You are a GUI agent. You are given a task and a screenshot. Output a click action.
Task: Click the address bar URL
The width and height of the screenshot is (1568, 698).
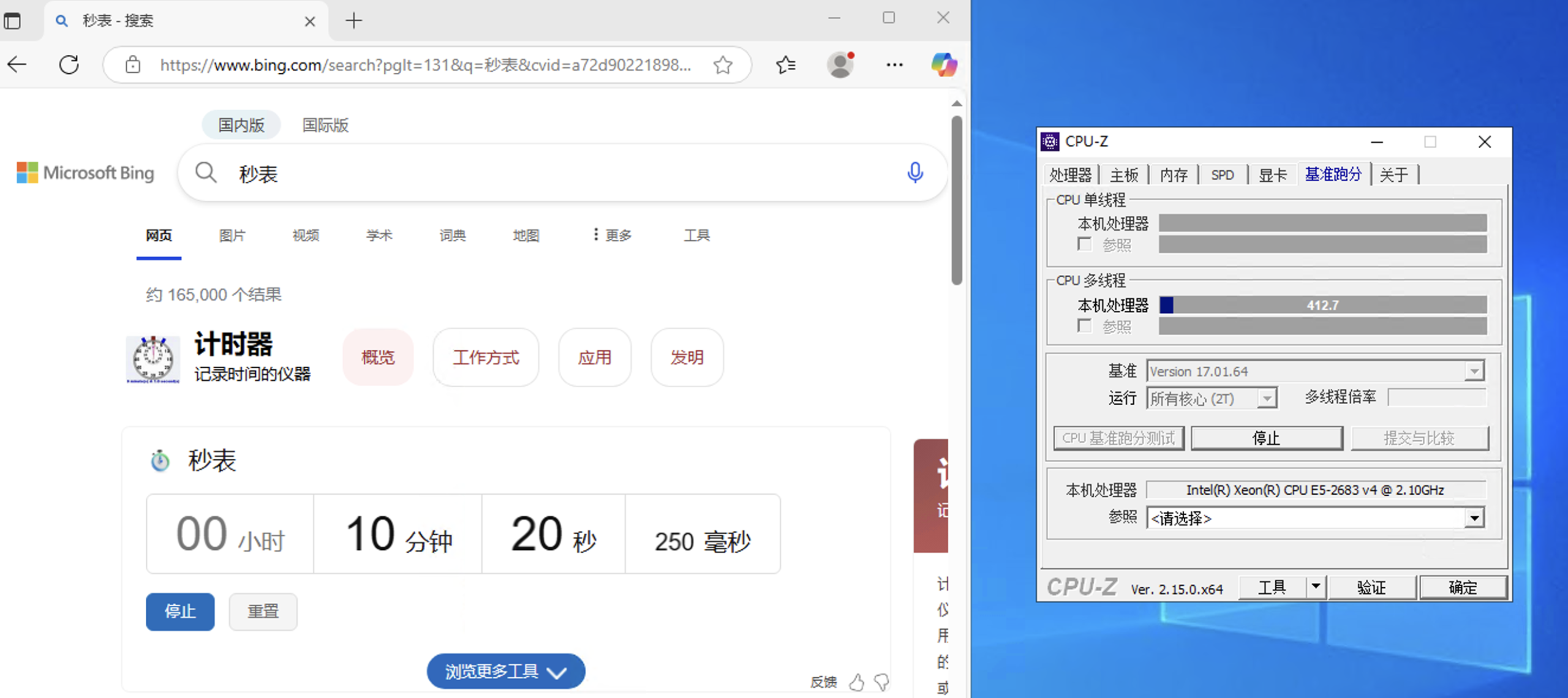pyautogui.click(x=426, y=65)
